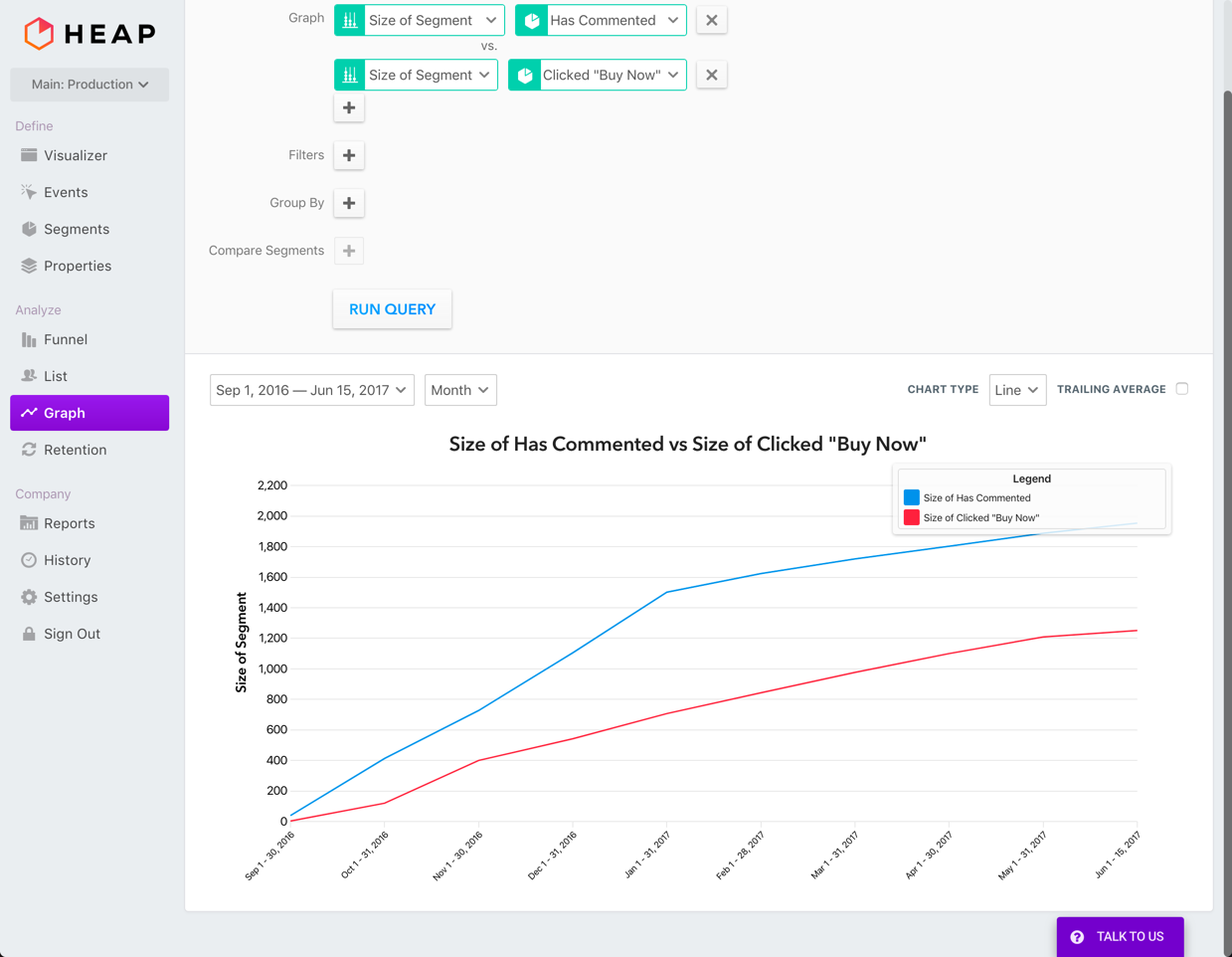
Task: Remove the Has Commented graph row
Action: coord(711,20)
